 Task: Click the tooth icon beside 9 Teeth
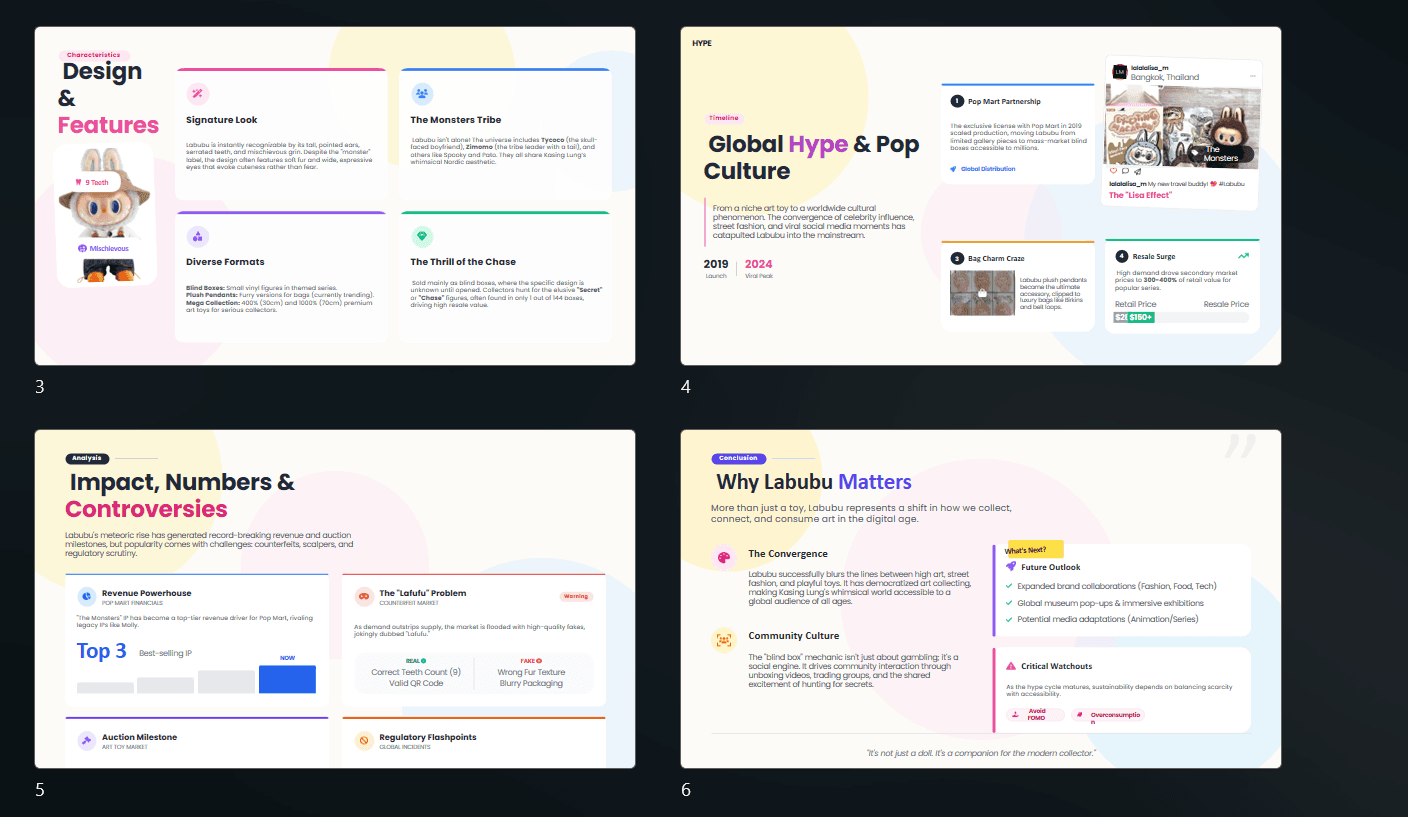tap(79, 183)
